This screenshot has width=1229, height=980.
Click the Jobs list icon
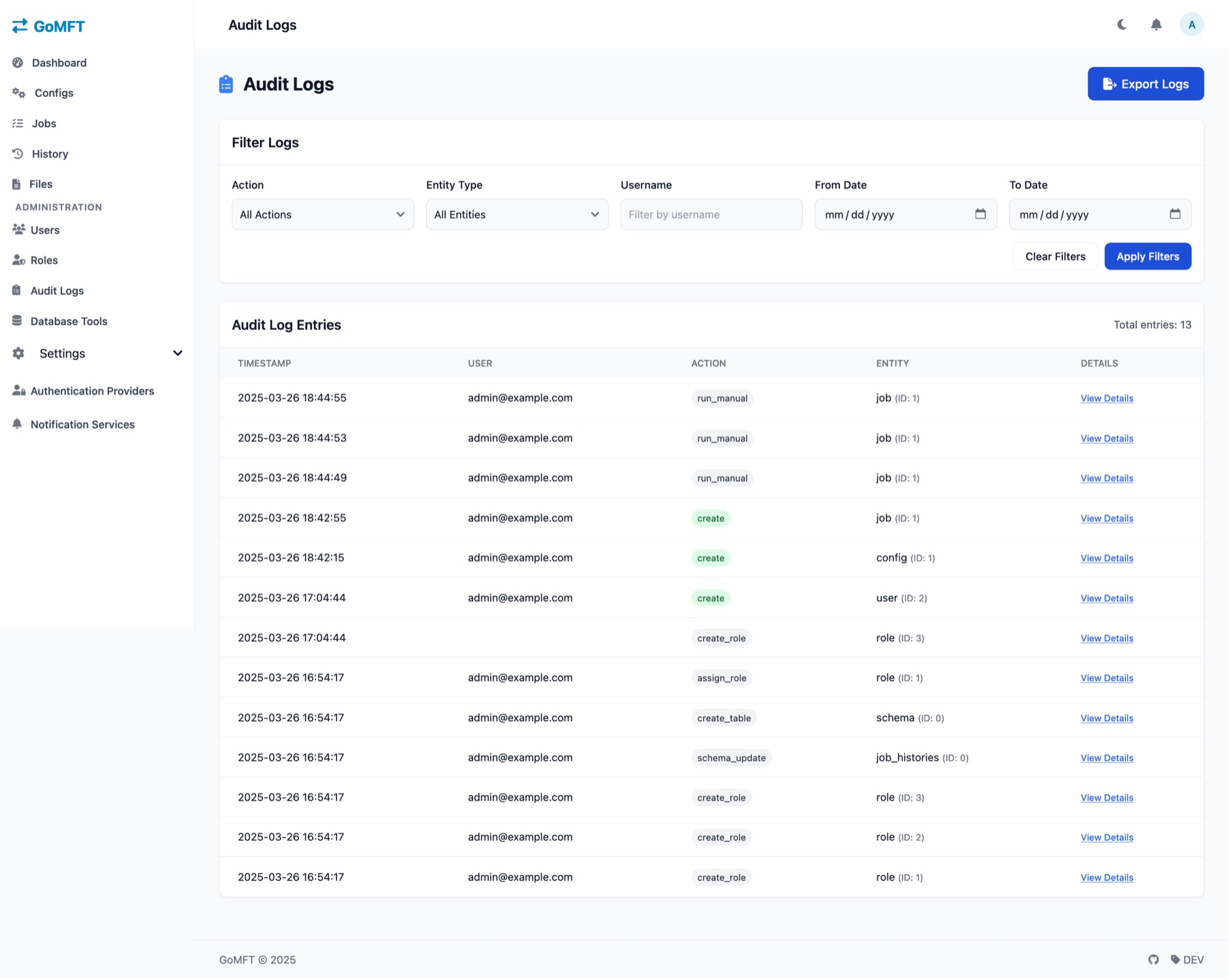pos(18,123)
